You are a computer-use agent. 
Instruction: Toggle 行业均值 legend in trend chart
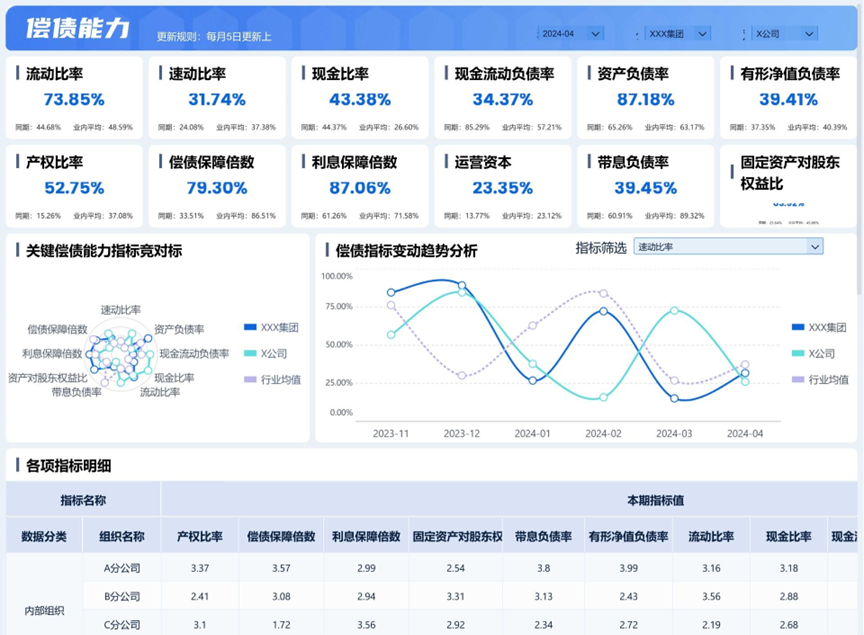[820, 379]
